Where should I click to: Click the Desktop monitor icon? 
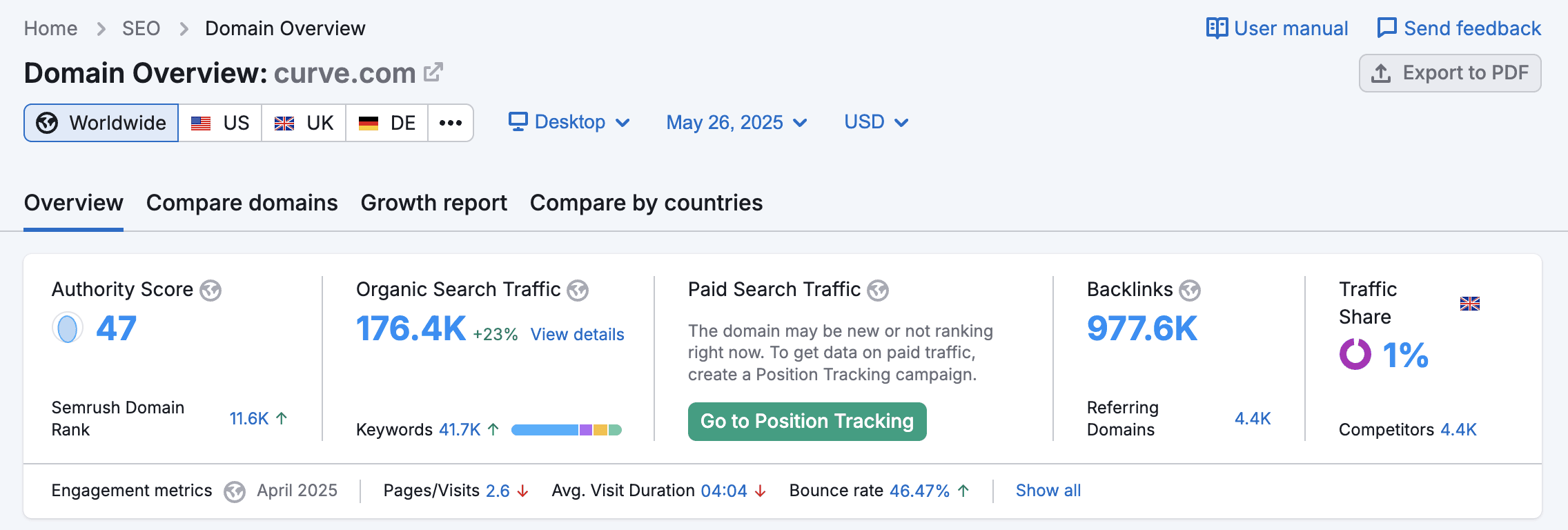[x=518, y=122]
